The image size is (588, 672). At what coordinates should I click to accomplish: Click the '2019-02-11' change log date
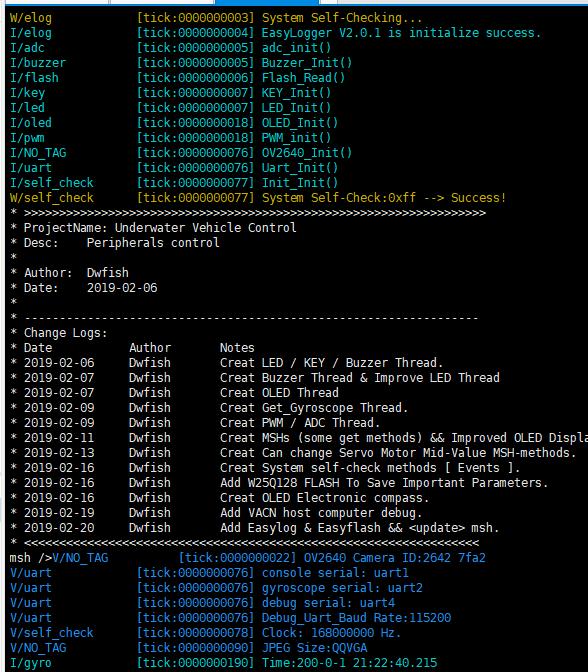[x=59, y=438]
